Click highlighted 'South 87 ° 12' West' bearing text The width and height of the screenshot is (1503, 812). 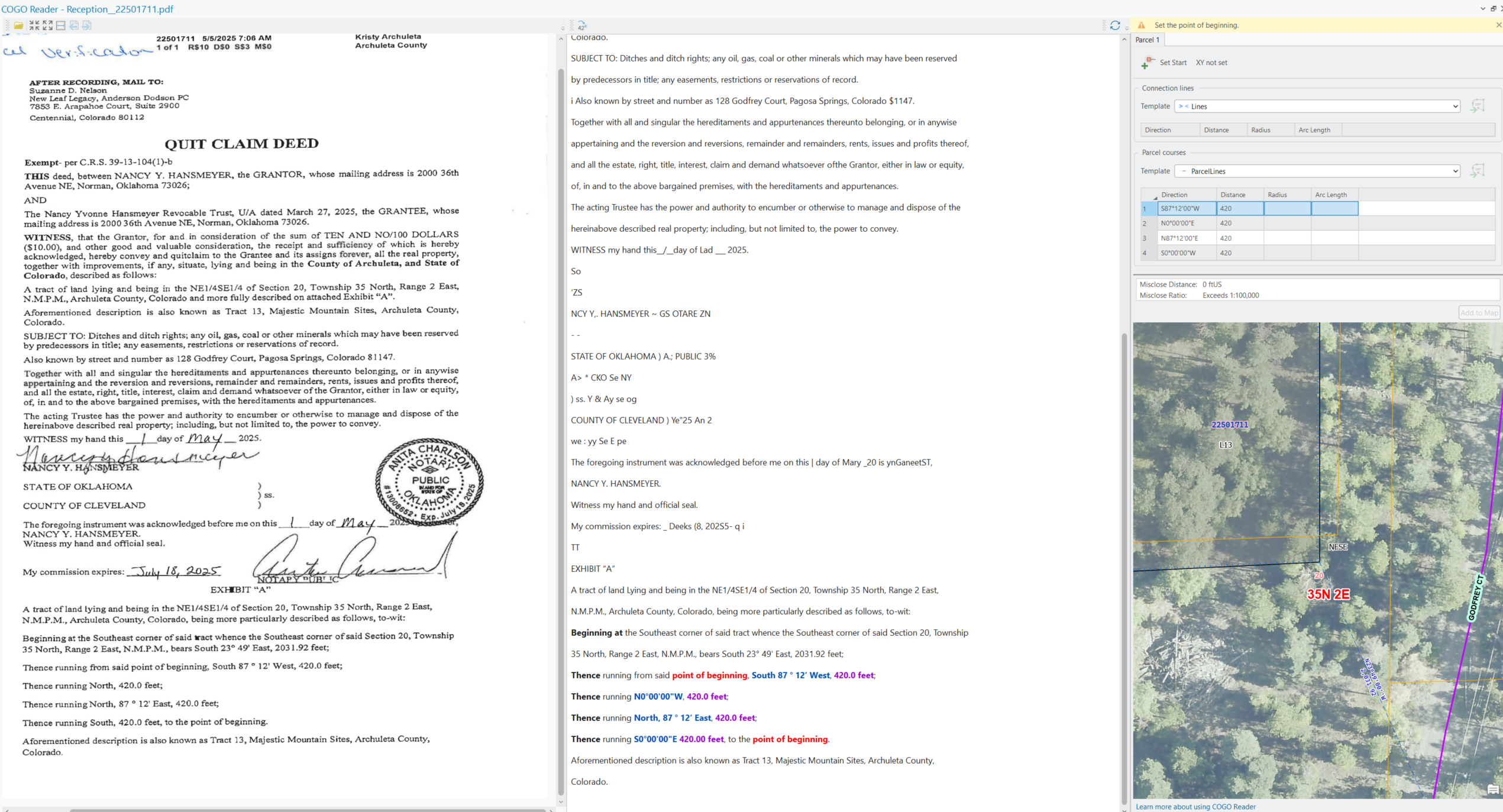coord(790,675)
